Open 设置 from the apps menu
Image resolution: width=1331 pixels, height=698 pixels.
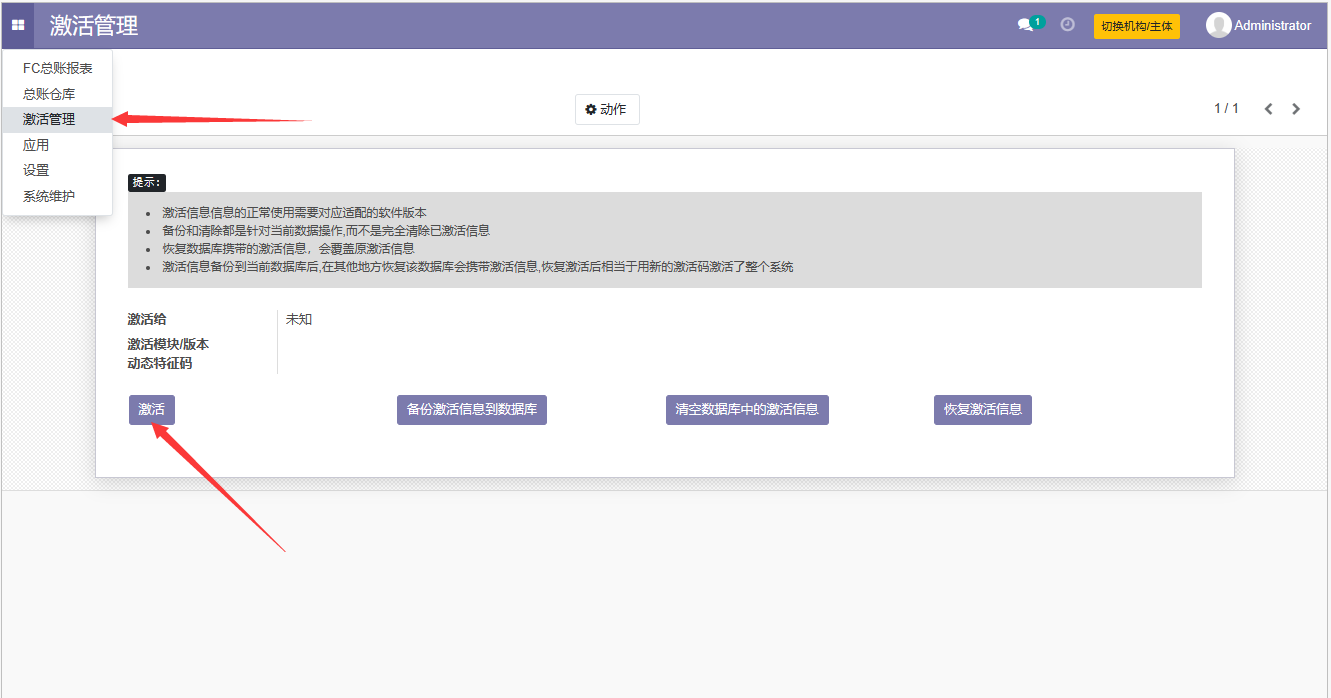36,170
